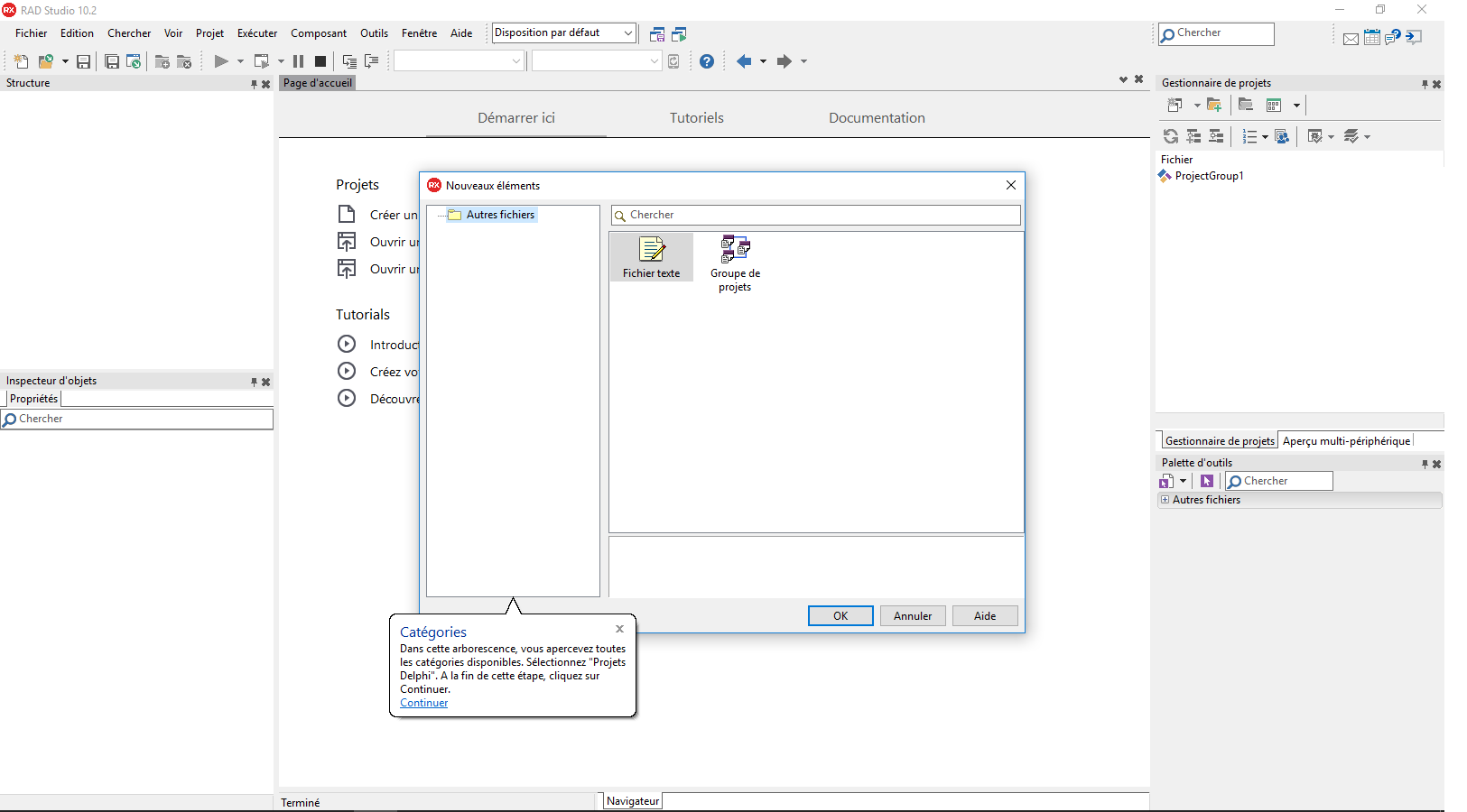Screen dimensions: 1467x812
Task: Close the Catégories tooltip balloon
Action: (619, 629)
